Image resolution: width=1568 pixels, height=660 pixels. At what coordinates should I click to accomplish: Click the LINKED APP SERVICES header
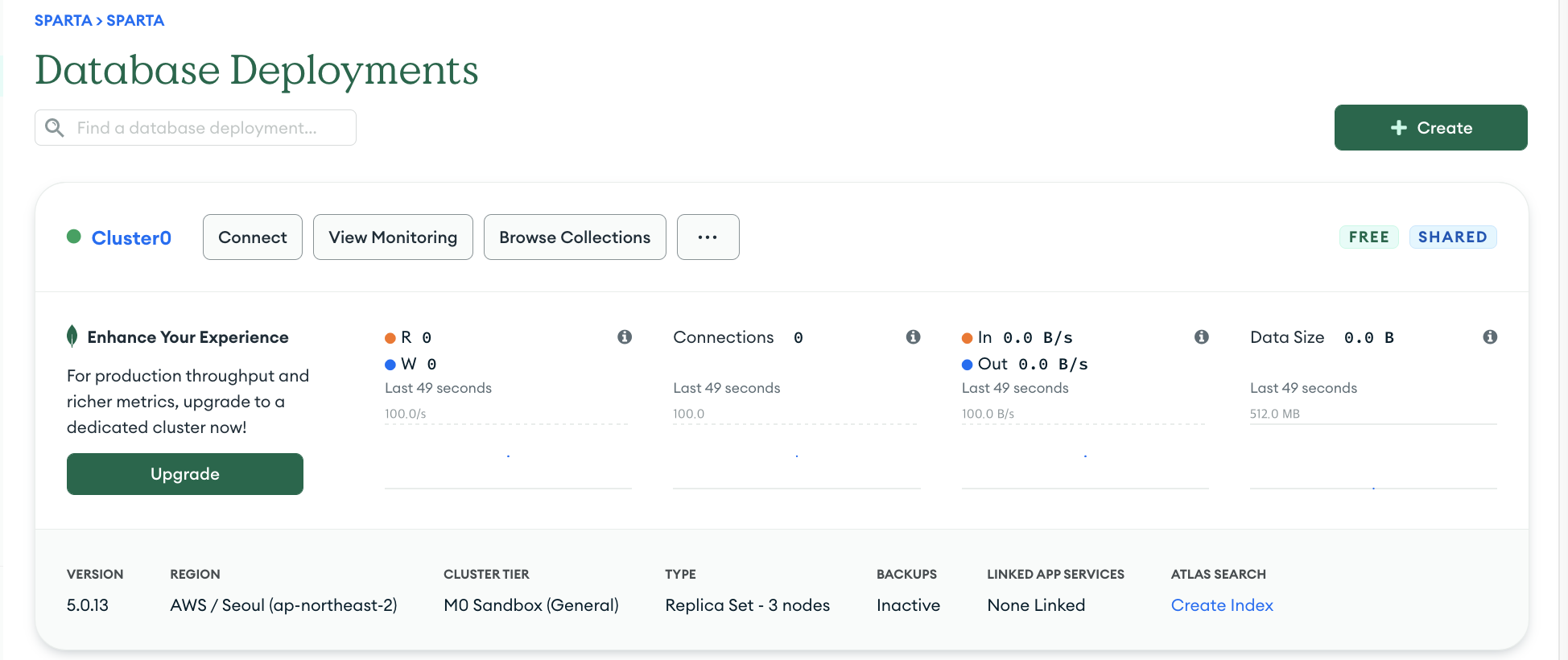click(x=1056, y=574)
